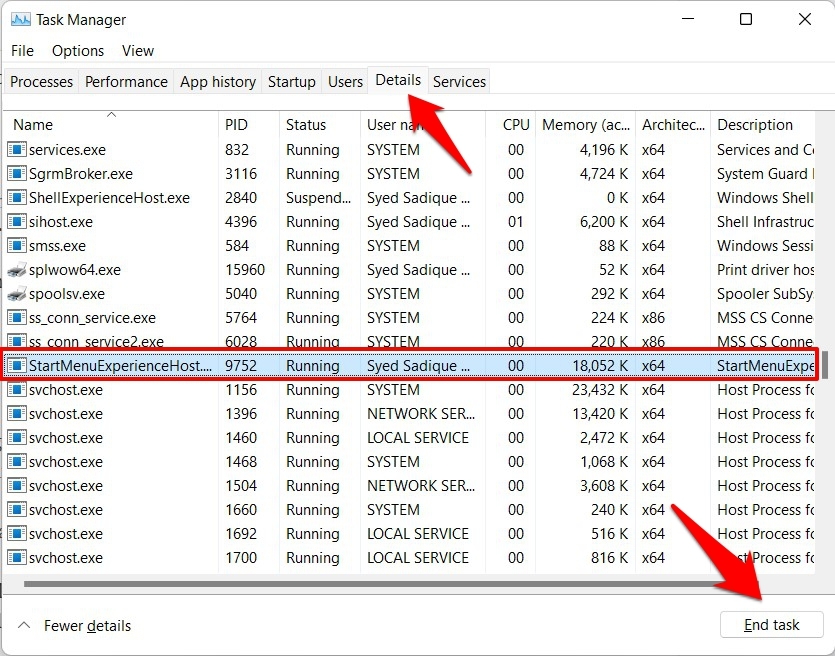Click the printer icon beside splwow64.exe
This screenshot has height=656, width=835.
click(x=17, y=269)
